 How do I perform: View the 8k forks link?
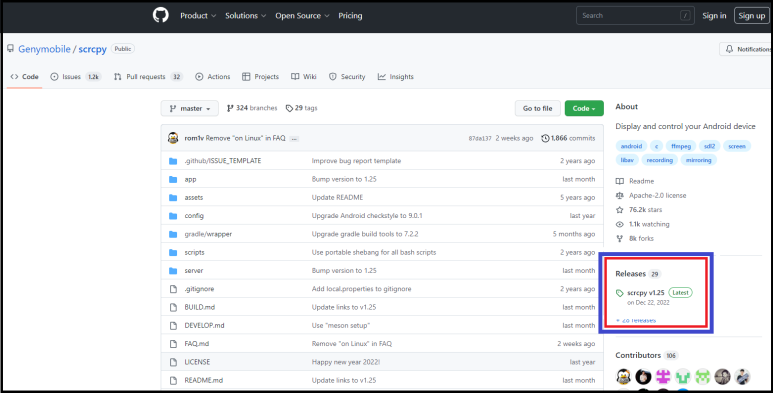pyautogui.click(x=635, y=238)
